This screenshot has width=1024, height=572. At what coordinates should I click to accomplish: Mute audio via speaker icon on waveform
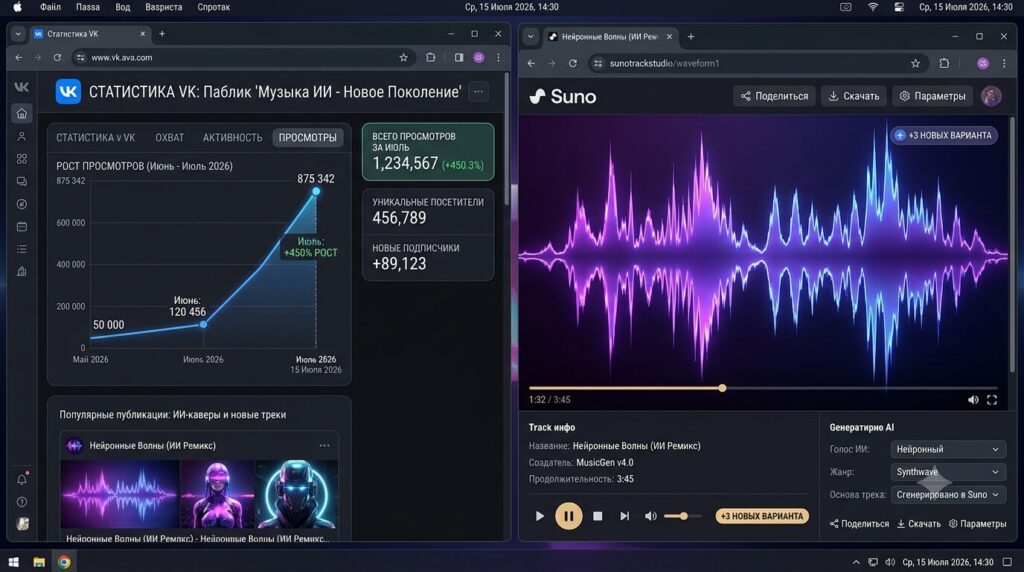[973, 400]
